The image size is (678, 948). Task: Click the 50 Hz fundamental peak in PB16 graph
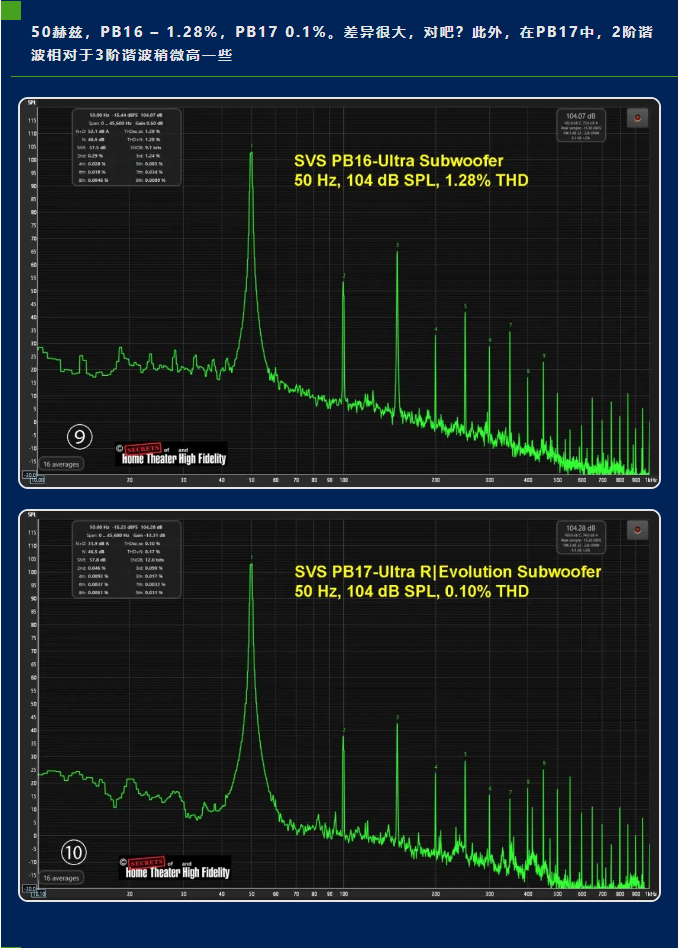click(251, 154)
